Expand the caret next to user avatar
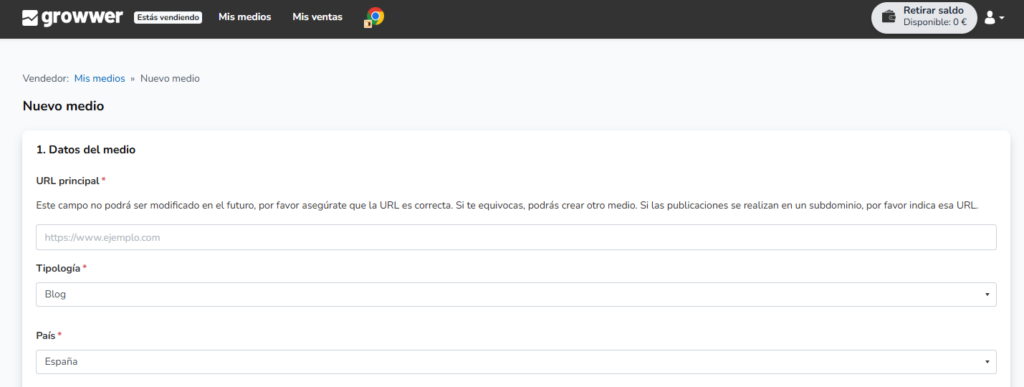1024x387 pixels. point(1002,18)
